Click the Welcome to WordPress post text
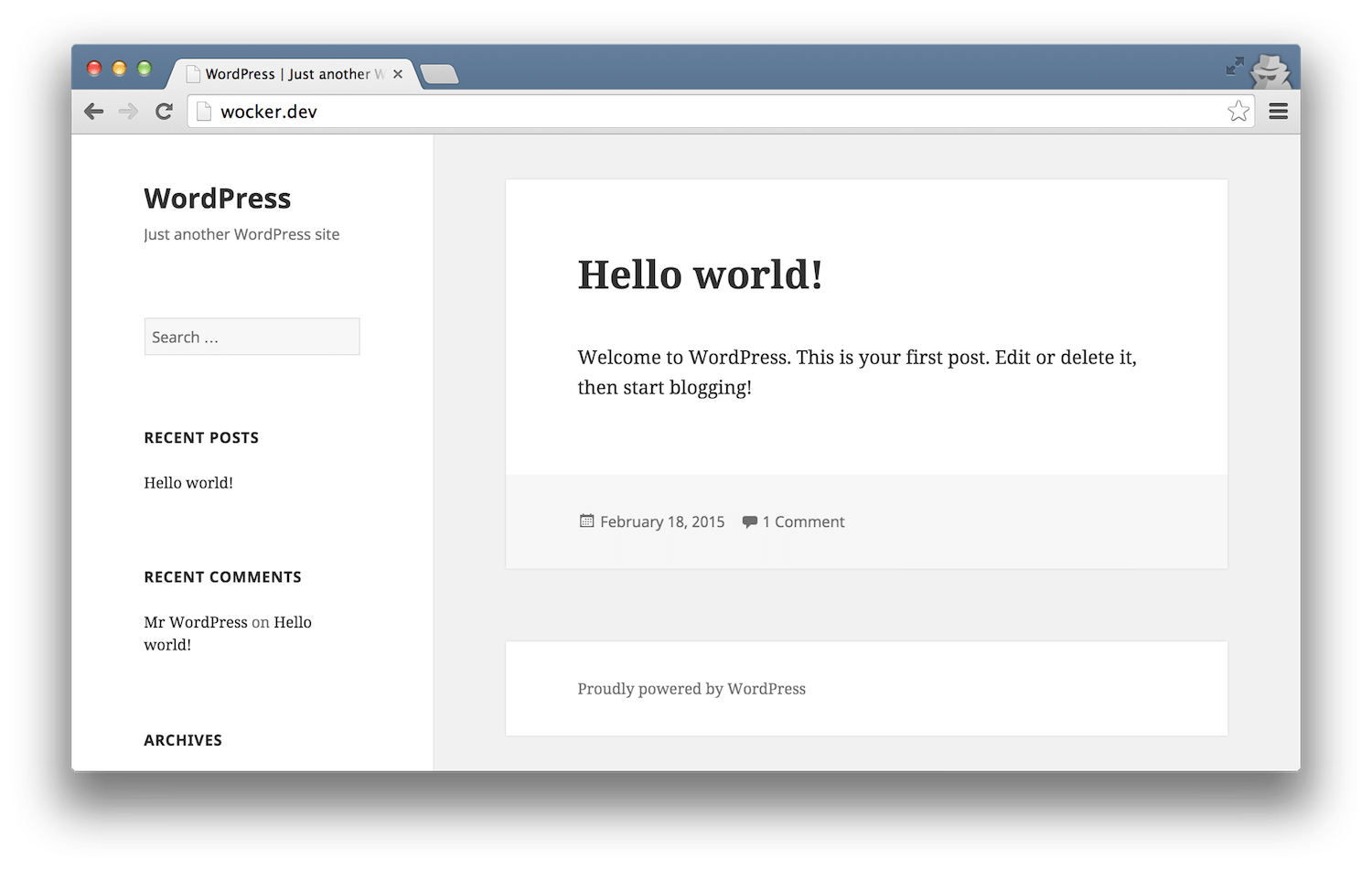The height and width of the screenshot is (870, 1372). point(857,372)
